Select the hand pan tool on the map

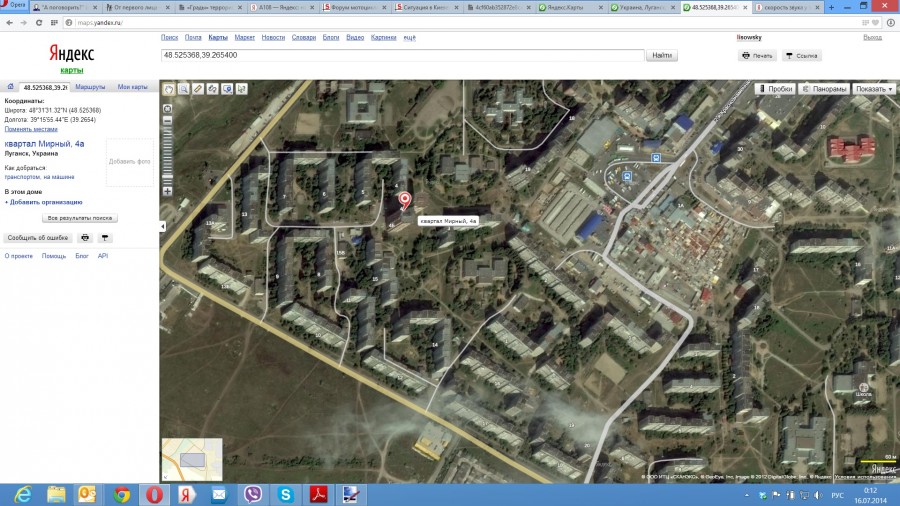coord(169,89)
